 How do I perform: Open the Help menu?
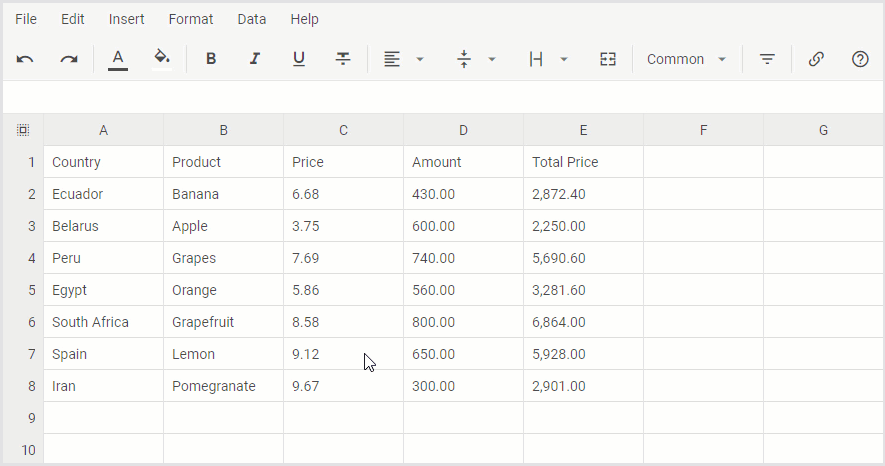pyautogui.click(x=305, y=19)
